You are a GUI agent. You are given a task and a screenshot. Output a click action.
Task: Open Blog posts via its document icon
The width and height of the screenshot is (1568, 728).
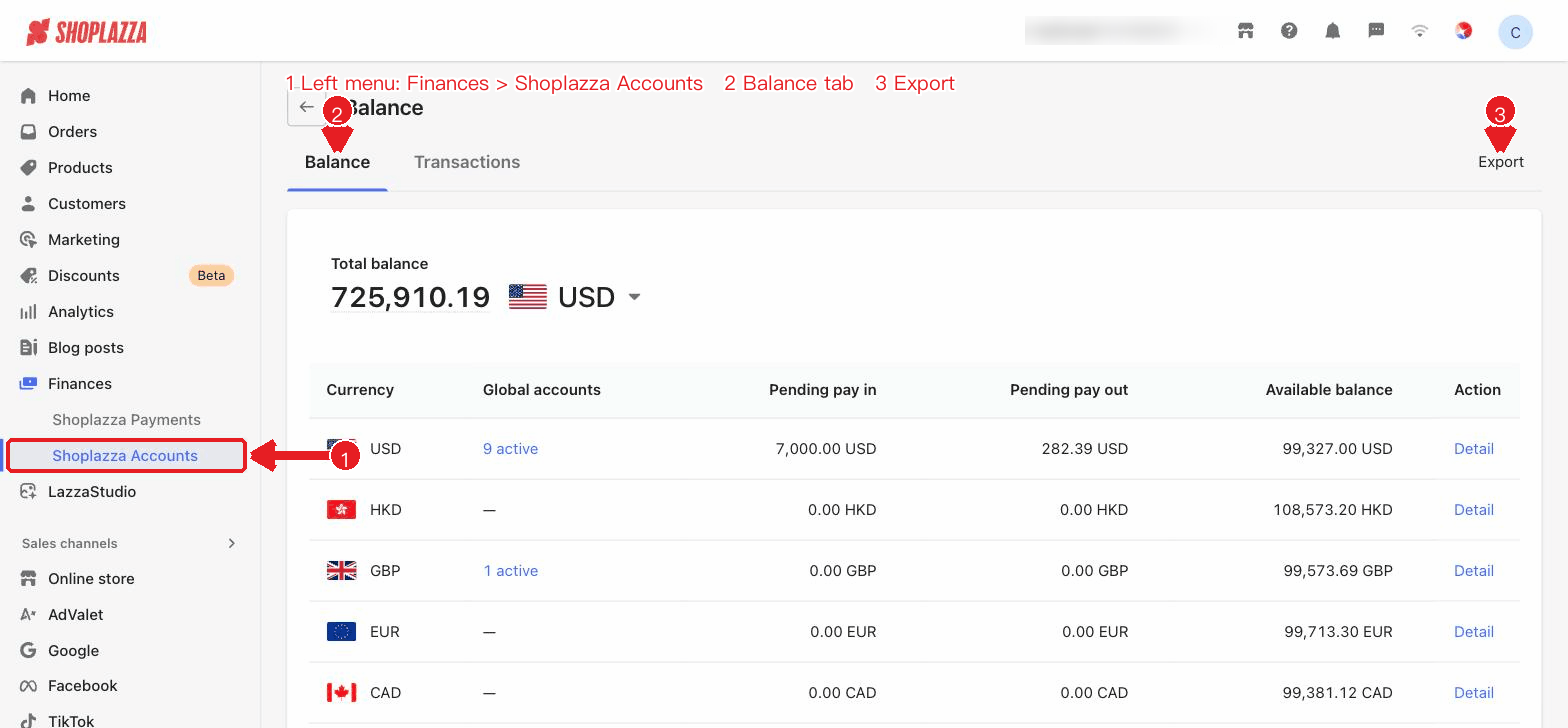[x=28, y=348]
